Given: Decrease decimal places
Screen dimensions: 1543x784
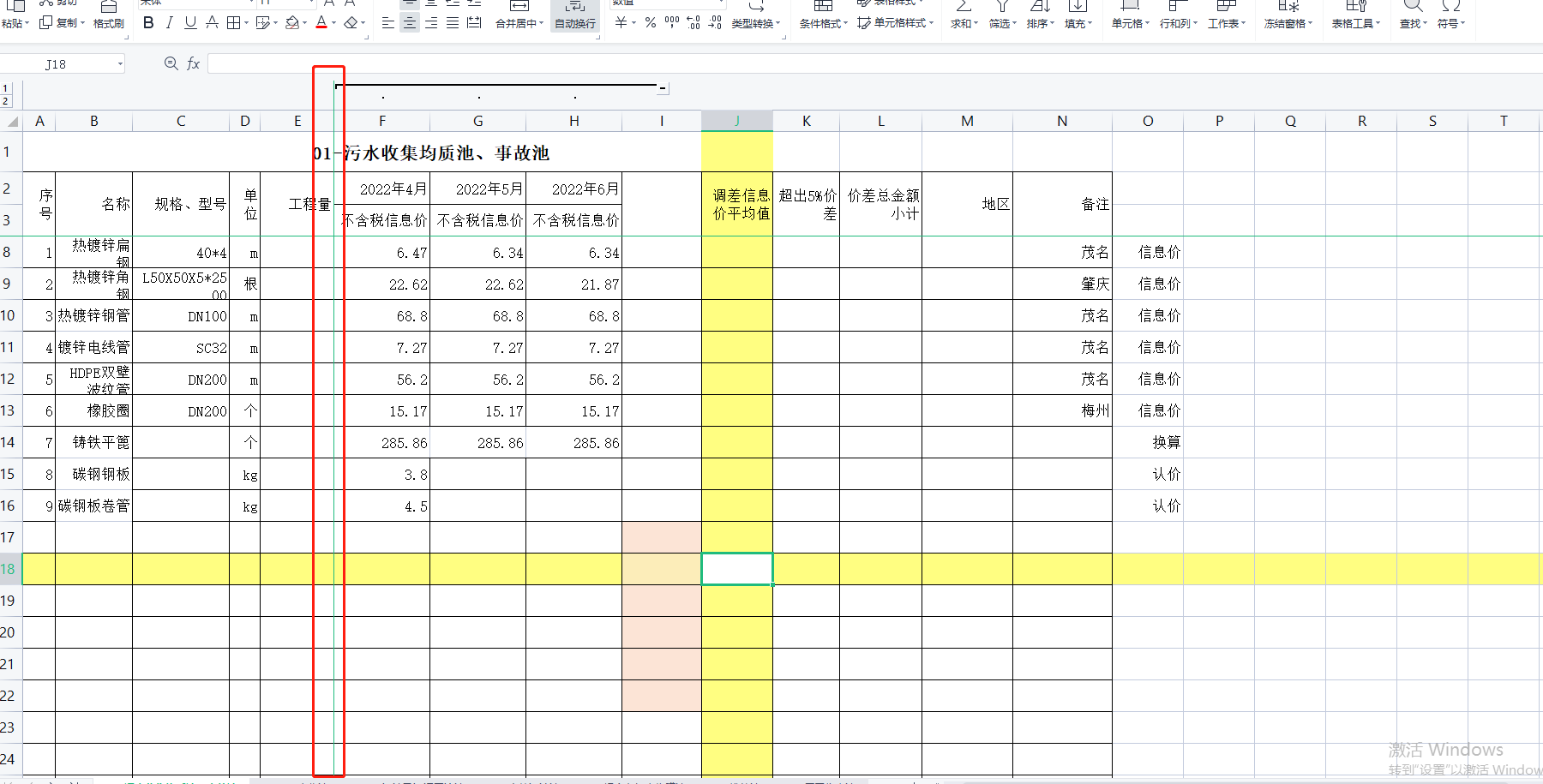Looking at the screenshot, I should 715,23.
